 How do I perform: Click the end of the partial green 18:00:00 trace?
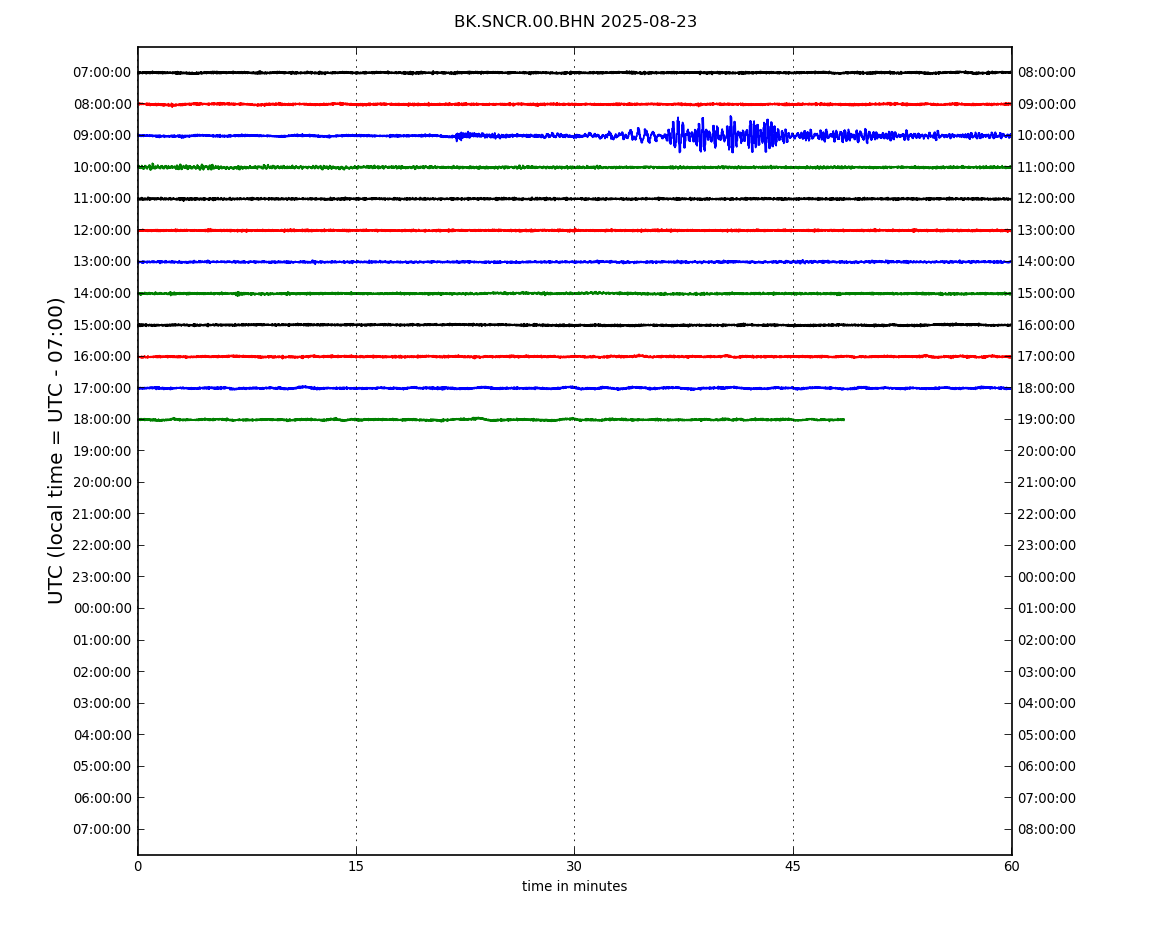click(843, 420)
